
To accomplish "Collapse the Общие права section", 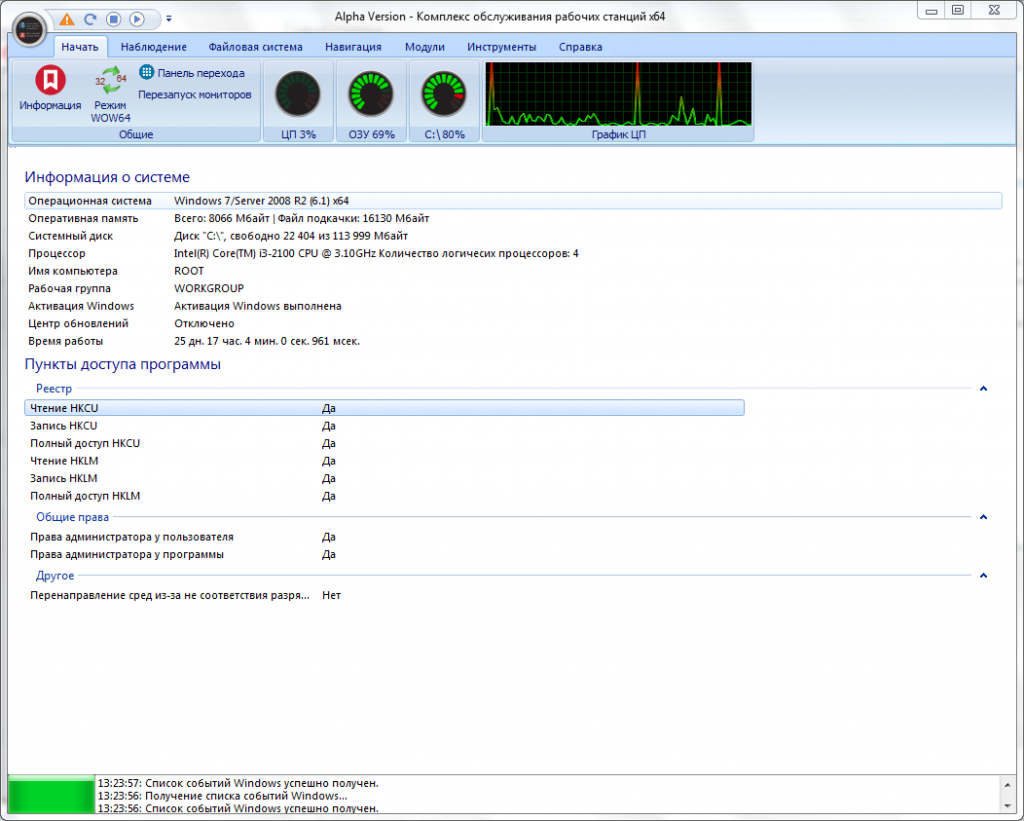I will (x=984, y=517).
